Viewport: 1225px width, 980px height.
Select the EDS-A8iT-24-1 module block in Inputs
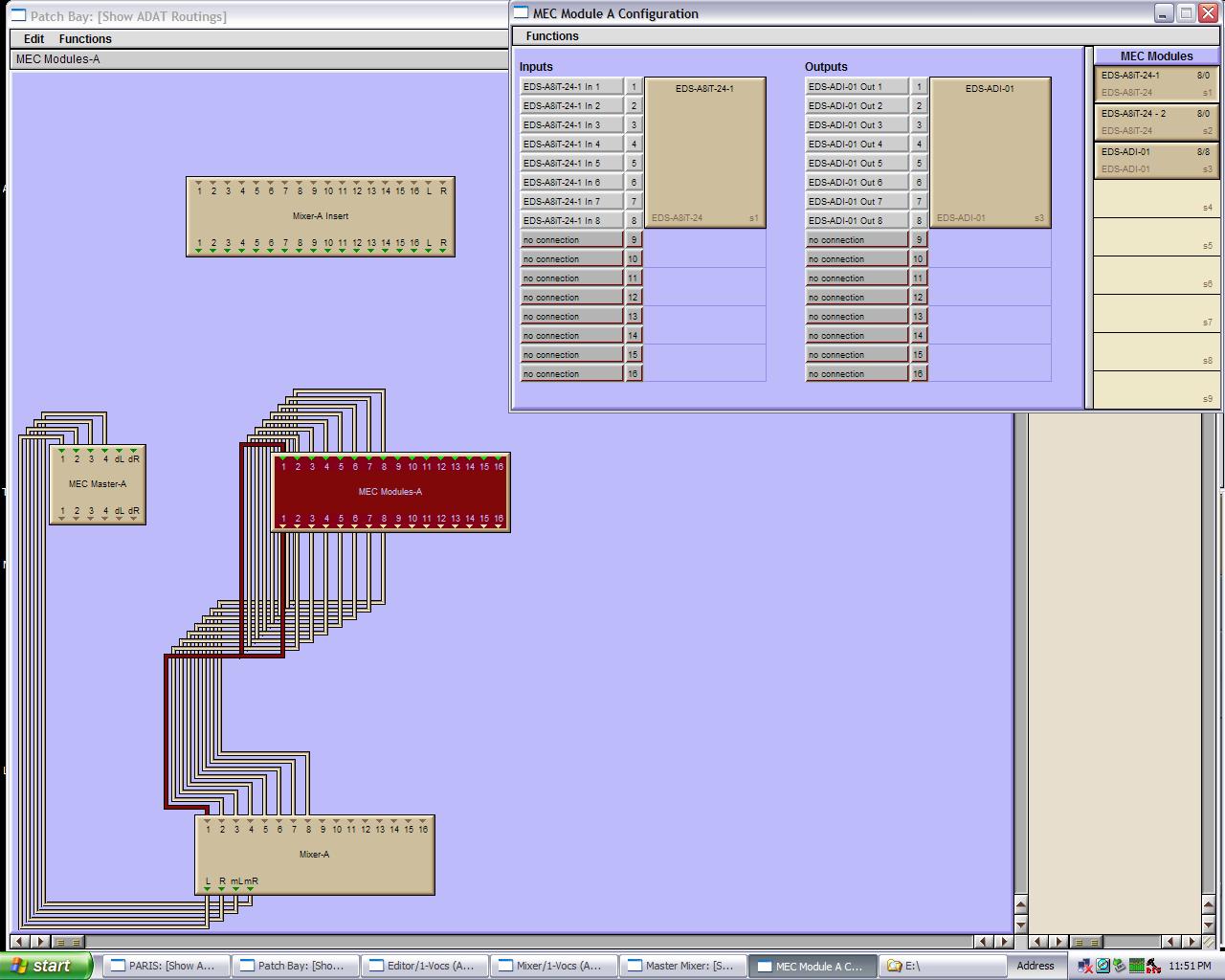click(x=704, y=153)
